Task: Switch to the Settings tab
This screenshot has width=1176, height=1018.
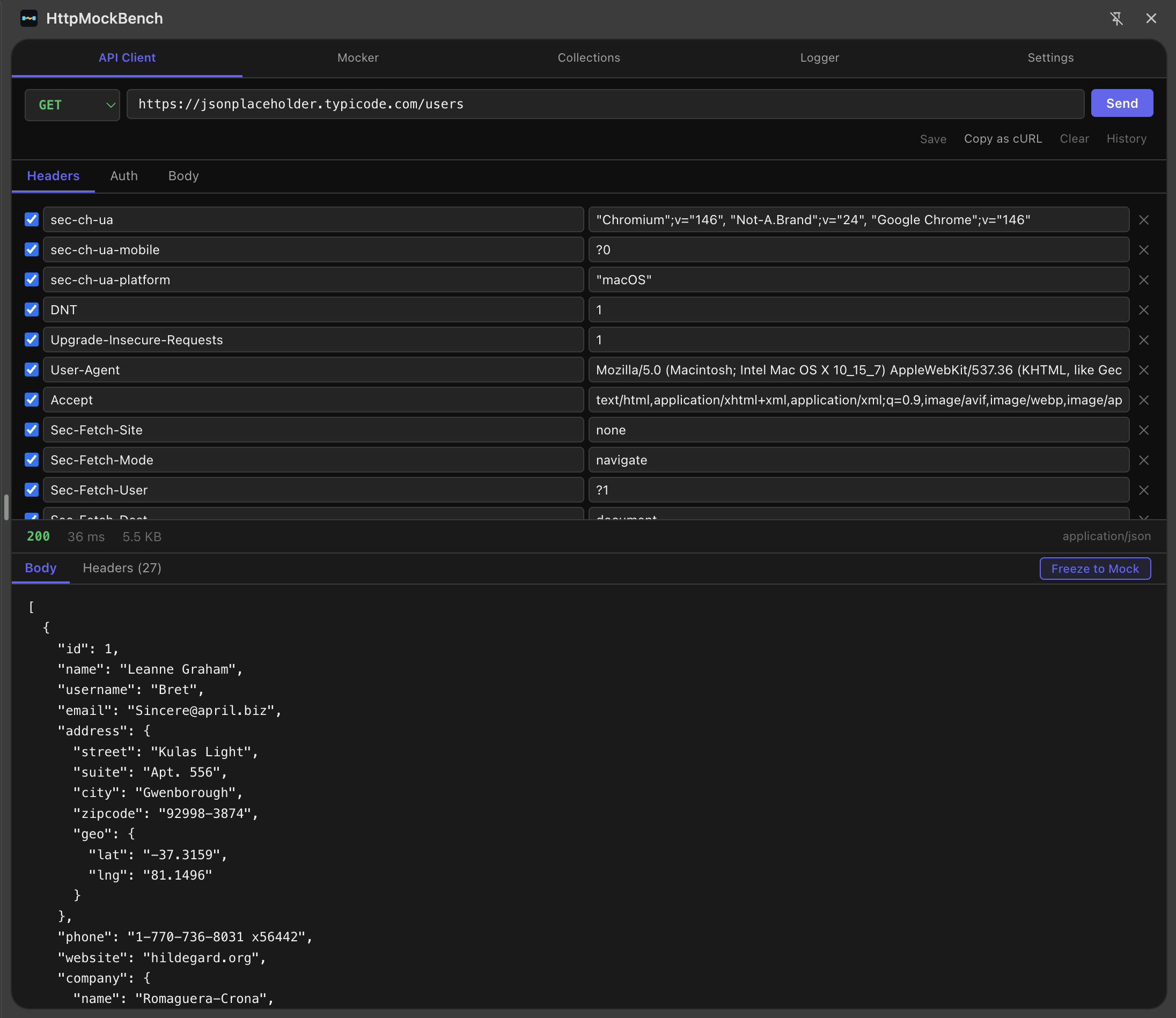Action: point(1050,58)
